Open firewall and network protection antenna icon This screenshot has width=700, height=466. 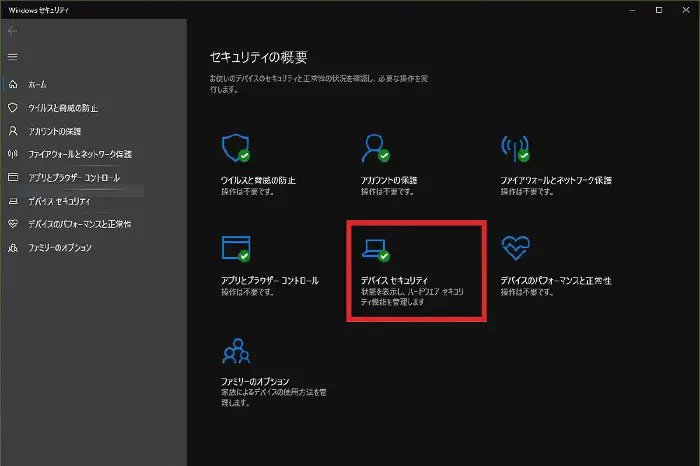(x=514, y=148)
